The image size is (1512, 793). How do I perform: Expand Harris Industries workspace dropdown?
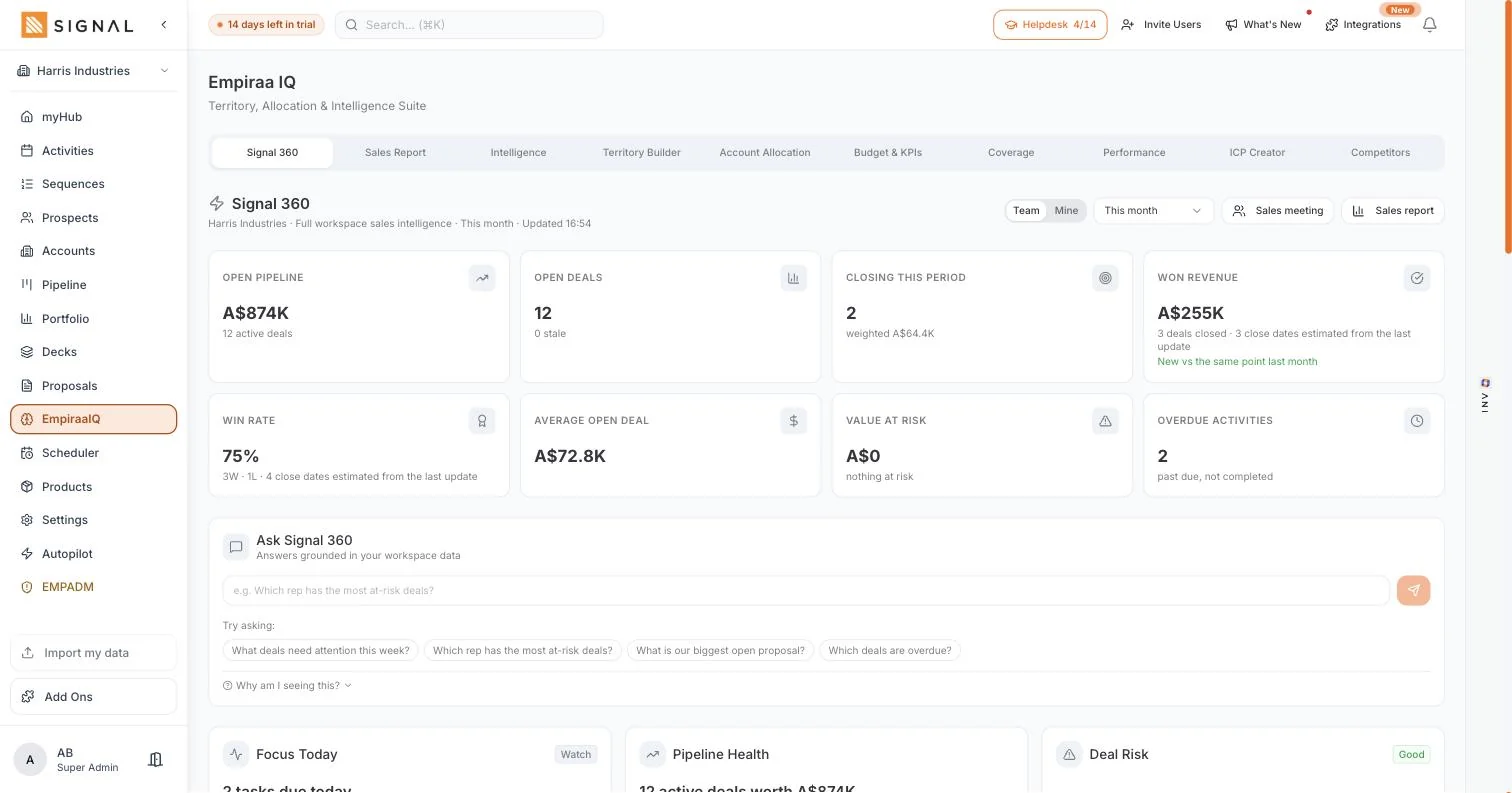pyautogui.click(x=94, y=71)
